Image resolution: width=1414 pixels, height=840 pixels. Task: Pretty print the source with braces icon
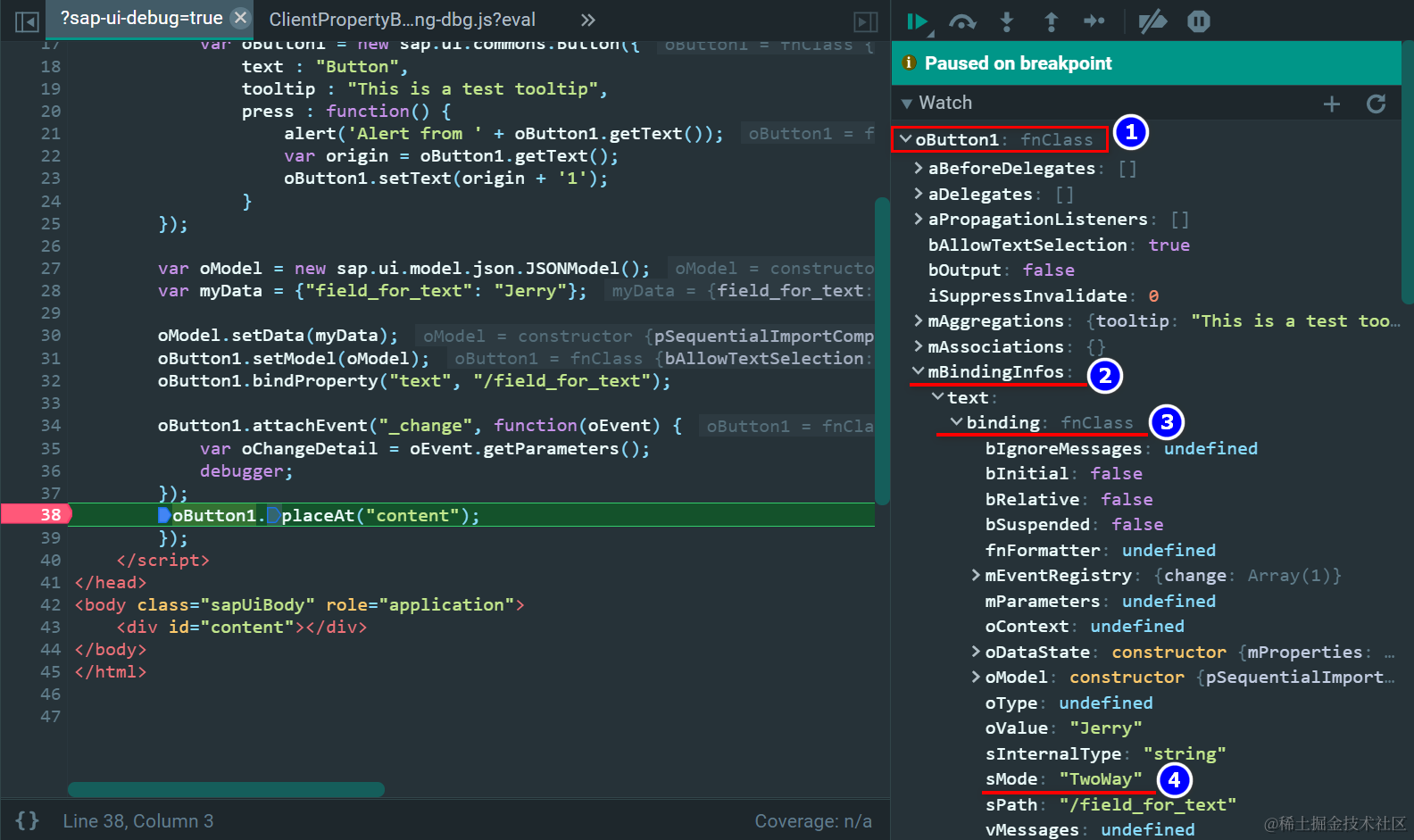pyautogui.click(x=28, y=820)
